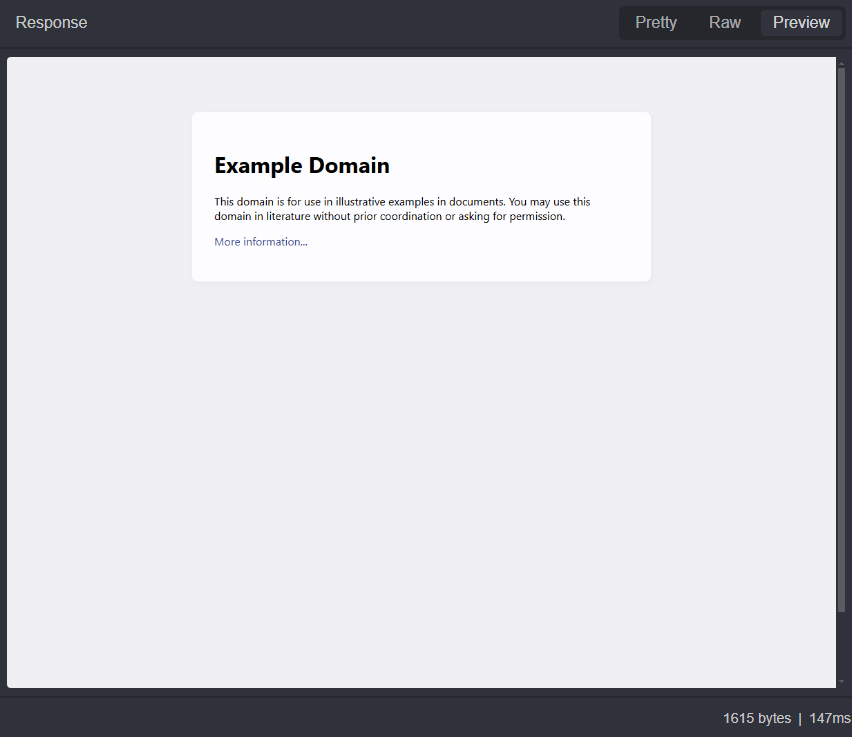Viewport: 852px width, 737px height.
Task: Click the word Example in the heading
Action: pos(258,166)
